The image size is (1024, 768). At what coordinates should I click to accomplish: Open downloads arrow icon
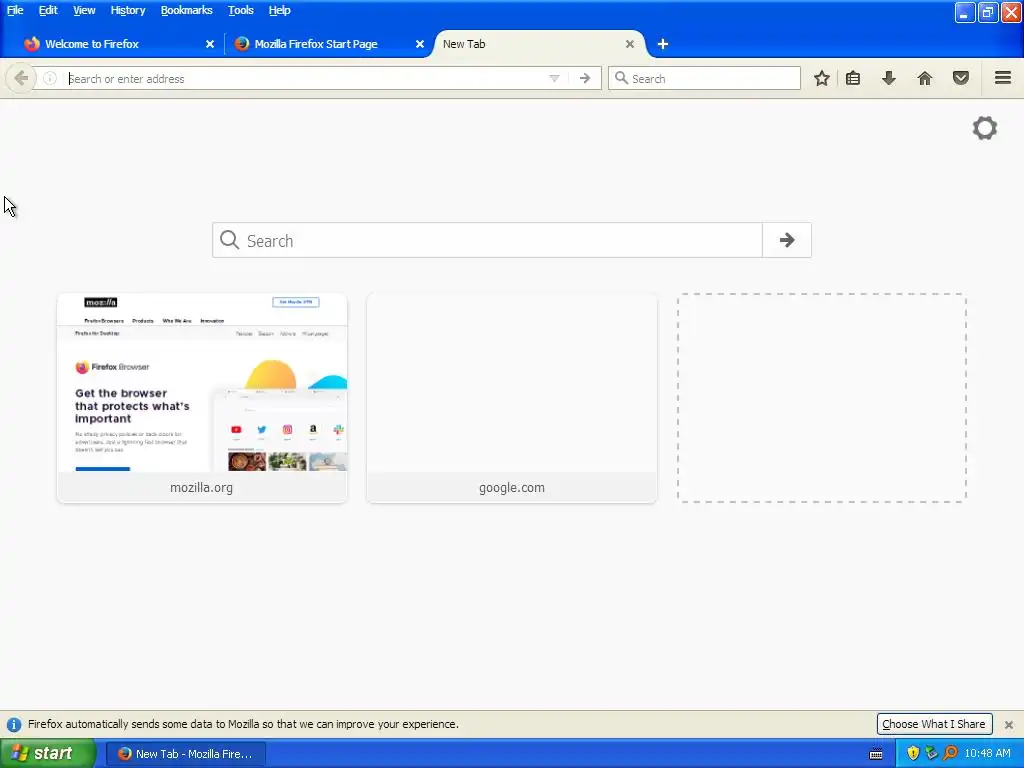click(x=889, y=78)
